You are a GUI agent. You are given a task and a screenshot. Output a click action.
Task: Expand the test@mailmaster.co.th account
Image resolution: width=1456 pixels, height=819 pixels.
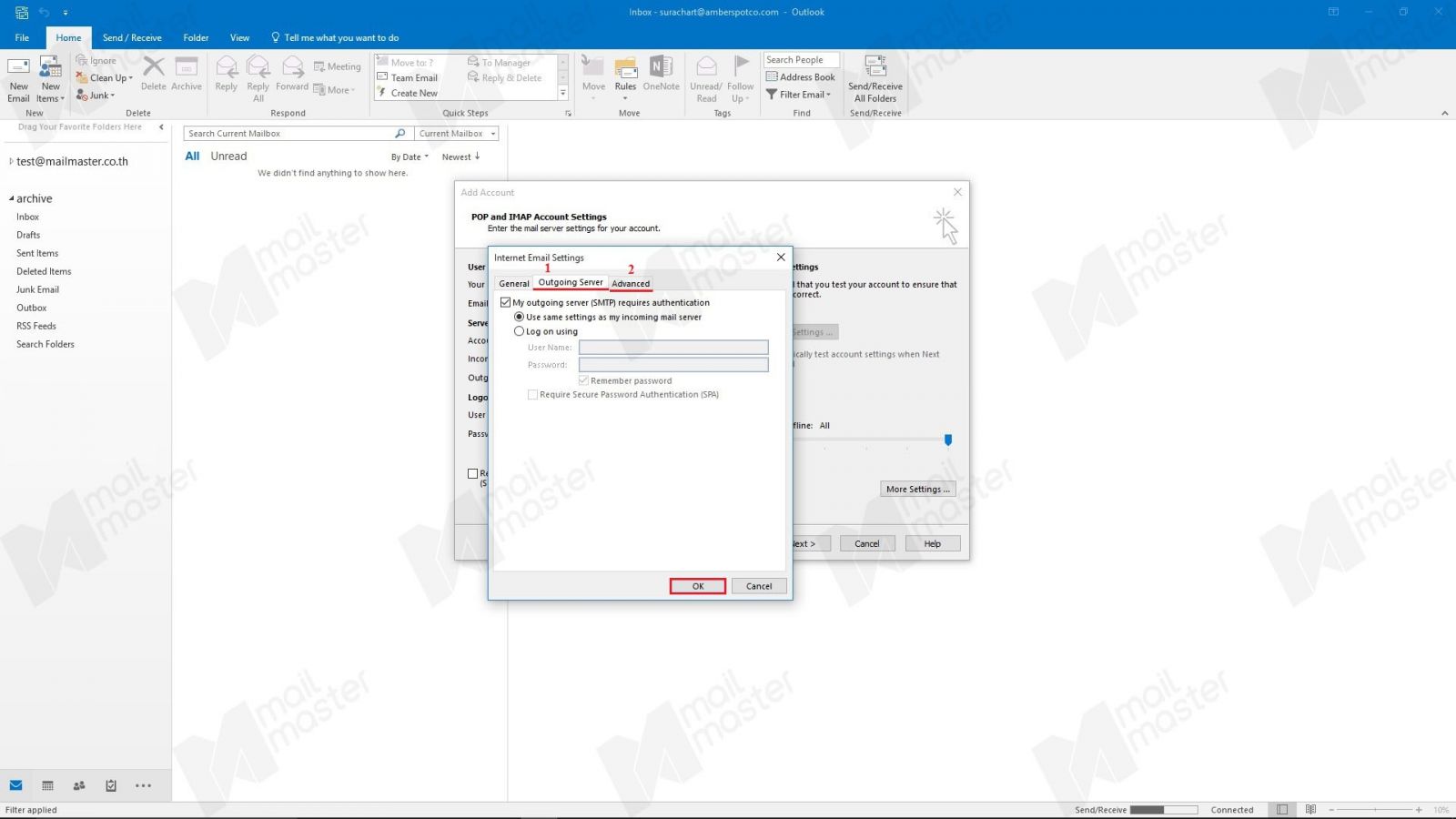pyautogui.click(x=11, y=161)
